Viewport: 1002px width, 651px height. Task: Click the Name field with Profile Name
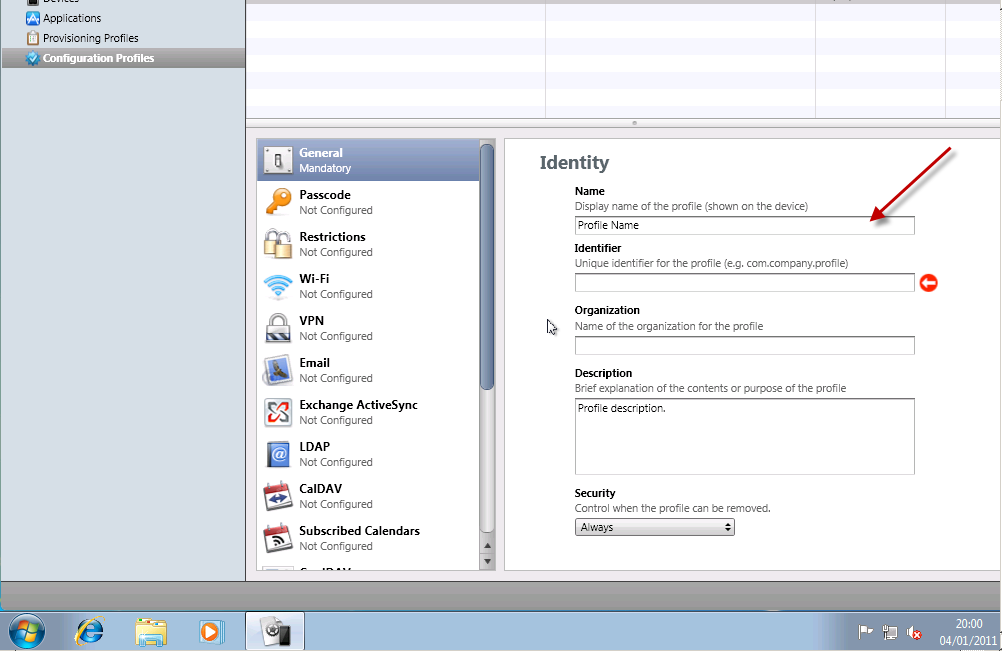tap(744, 225)
